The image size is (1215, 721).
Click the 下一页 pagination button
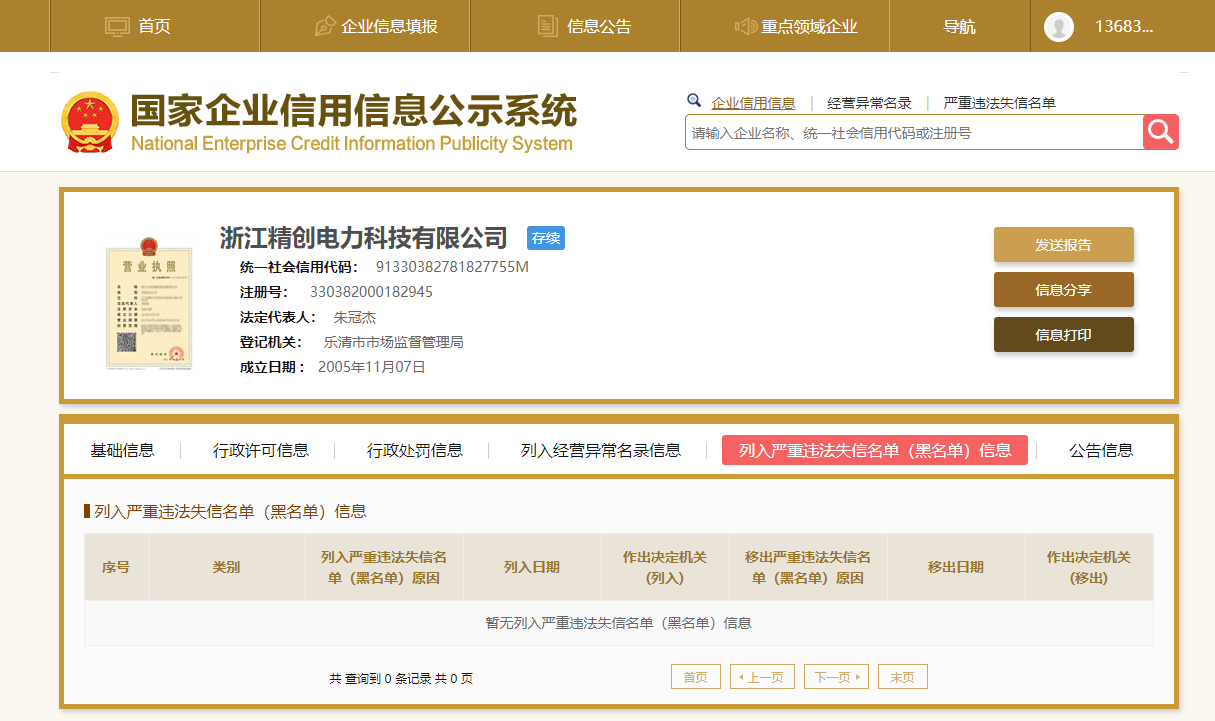(836, 677)
